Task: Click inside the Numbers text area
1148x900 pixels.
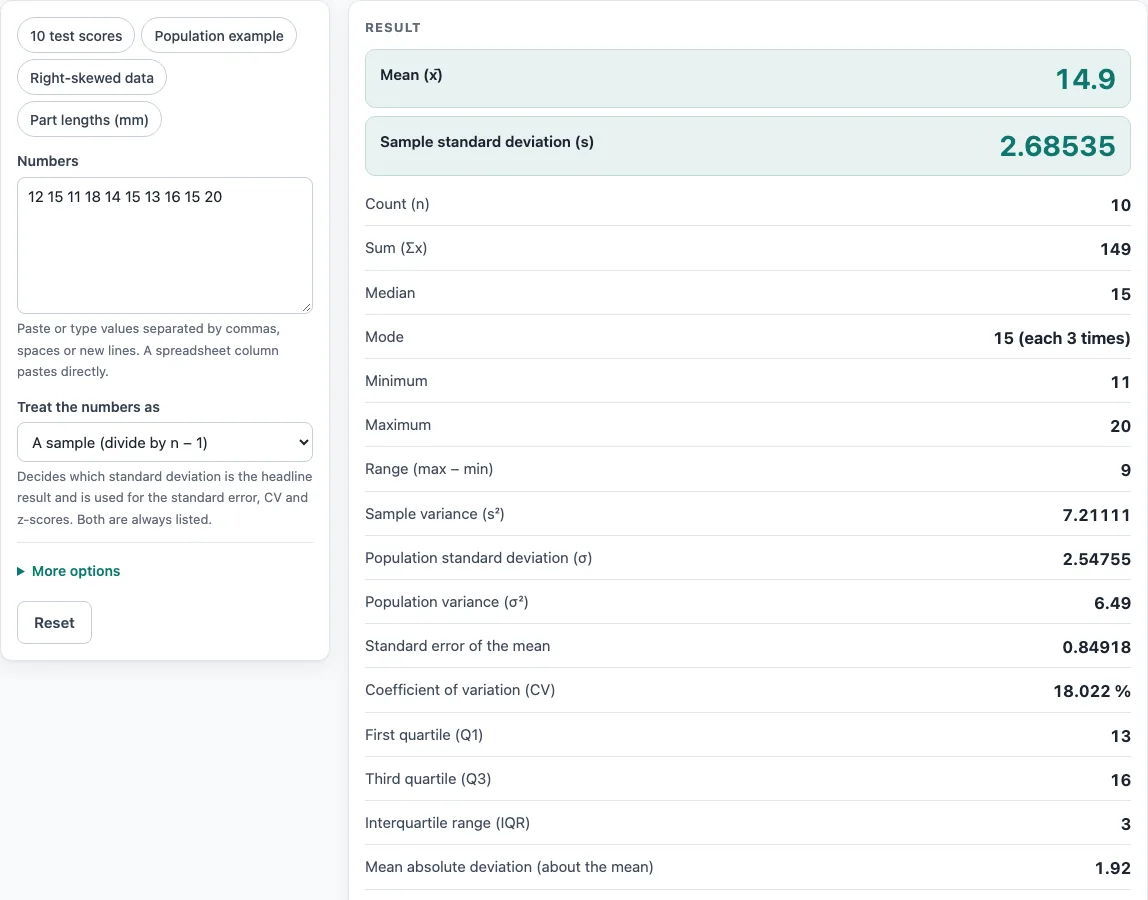Action: coord(165,245)
